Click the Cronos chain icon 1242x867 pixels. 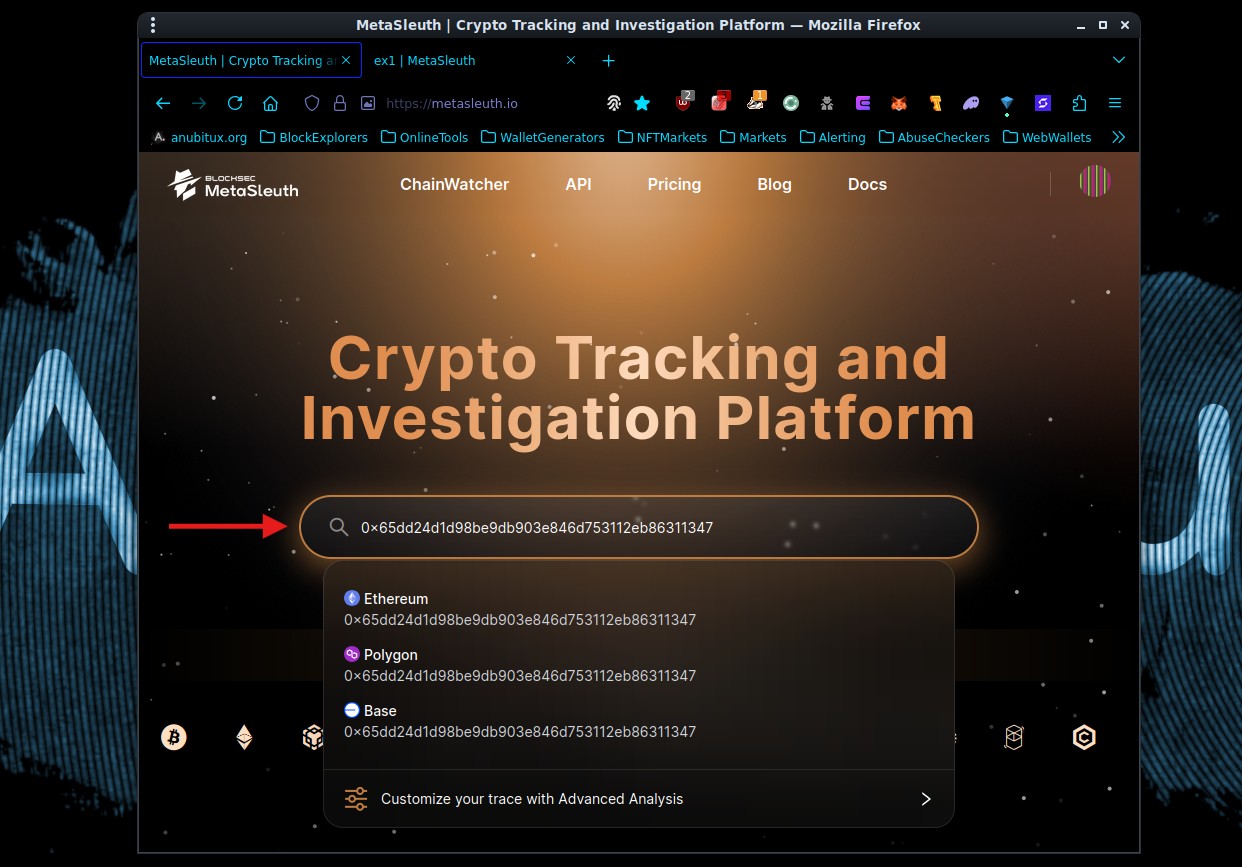pyautogui.click(x=1084, y=738)
